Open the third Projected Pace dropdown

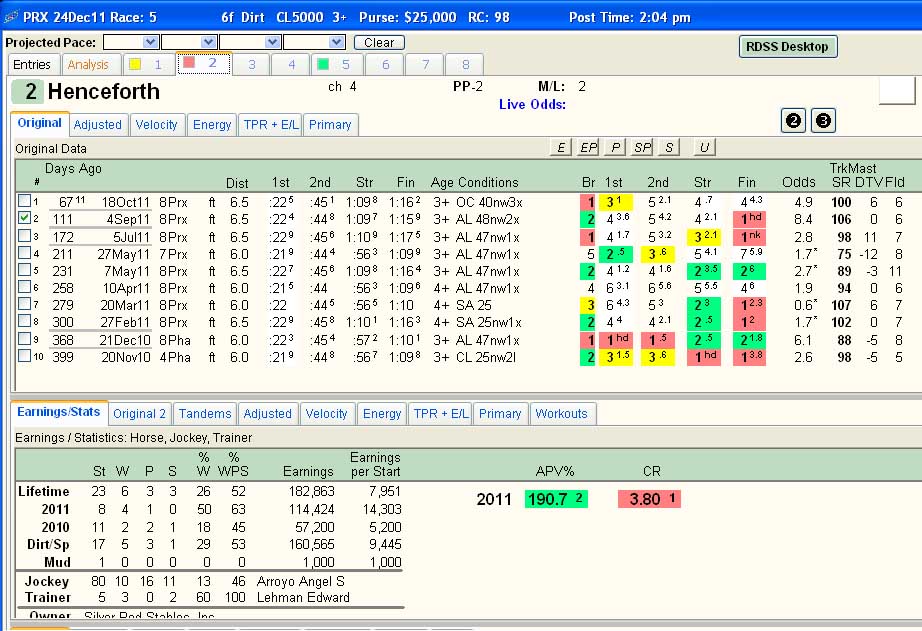point(272,42)
